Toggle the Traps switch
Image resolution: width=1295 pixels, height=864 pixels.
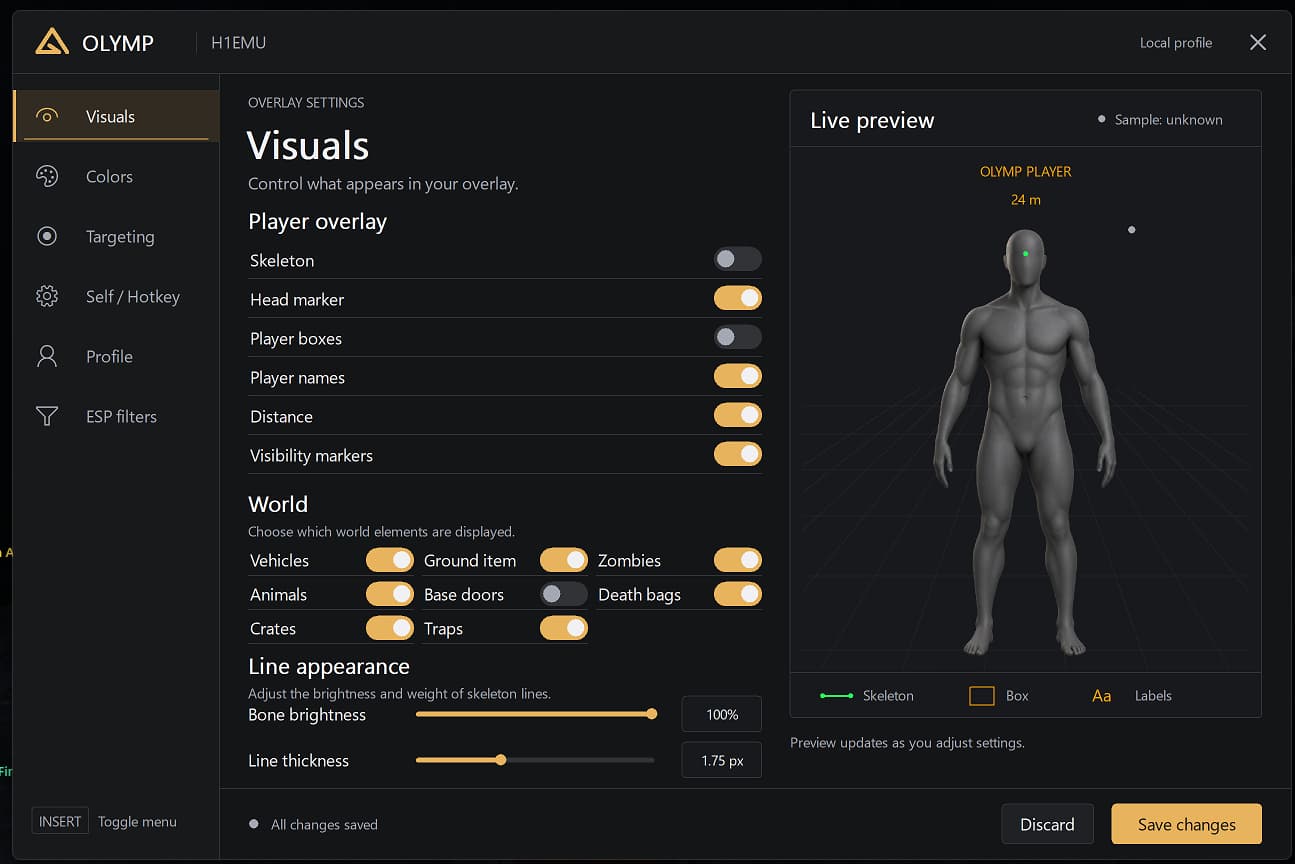click(x=564, y=628)
